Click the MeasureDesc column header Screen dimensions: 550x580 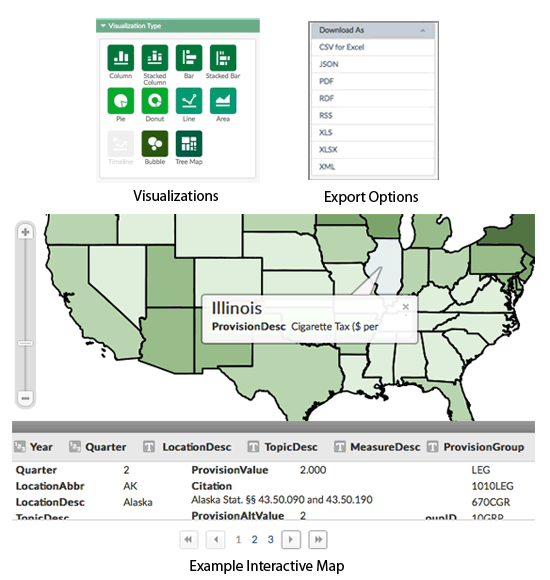[x=377, y=447]
